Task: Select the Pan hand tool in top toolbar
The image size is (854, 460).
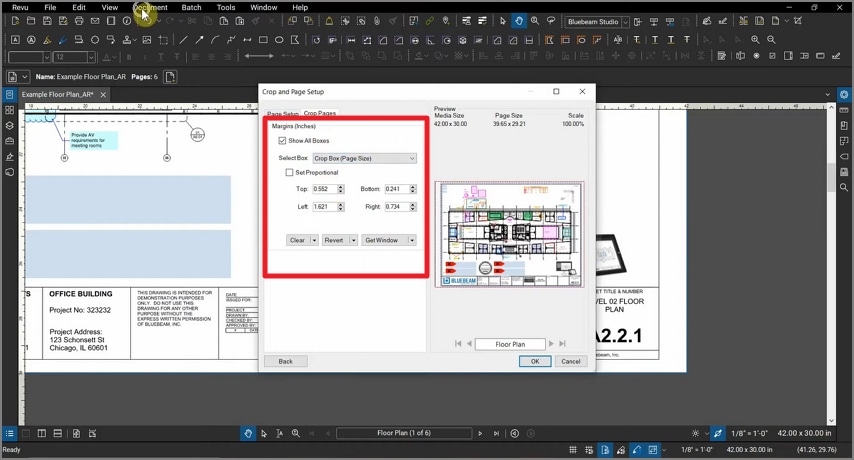Action: coord(519,21)
